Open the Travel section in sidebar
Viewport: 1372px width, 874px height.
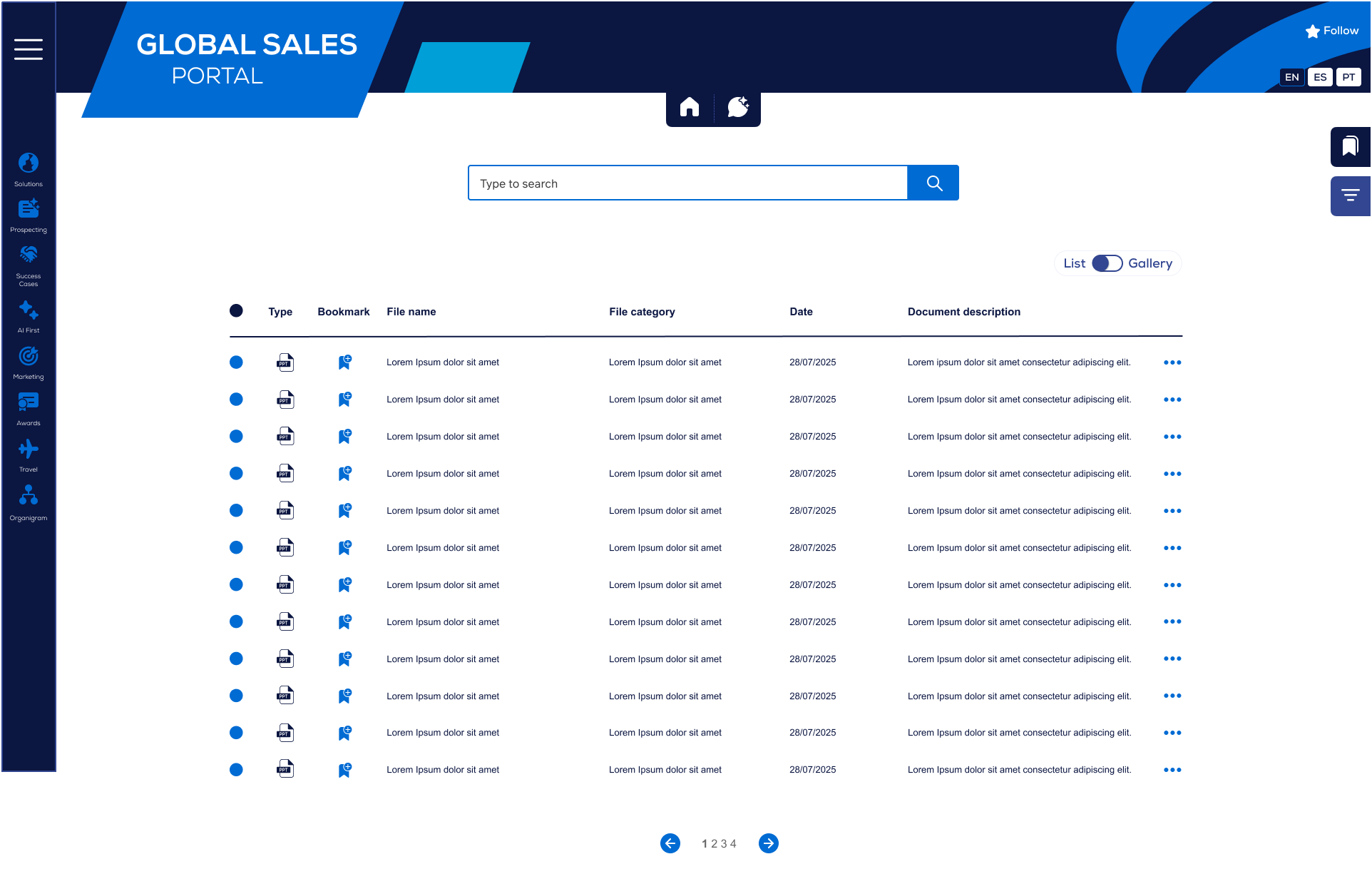pos(29,456)
